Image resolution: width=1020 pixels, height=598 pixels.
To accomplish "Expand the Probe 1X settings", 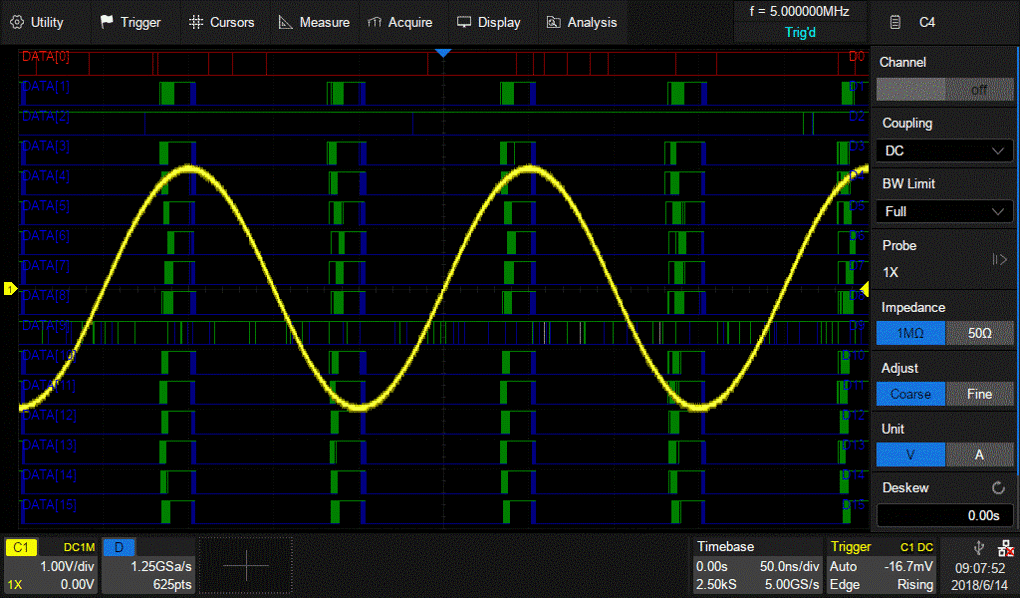I will (x=997, y=260).
